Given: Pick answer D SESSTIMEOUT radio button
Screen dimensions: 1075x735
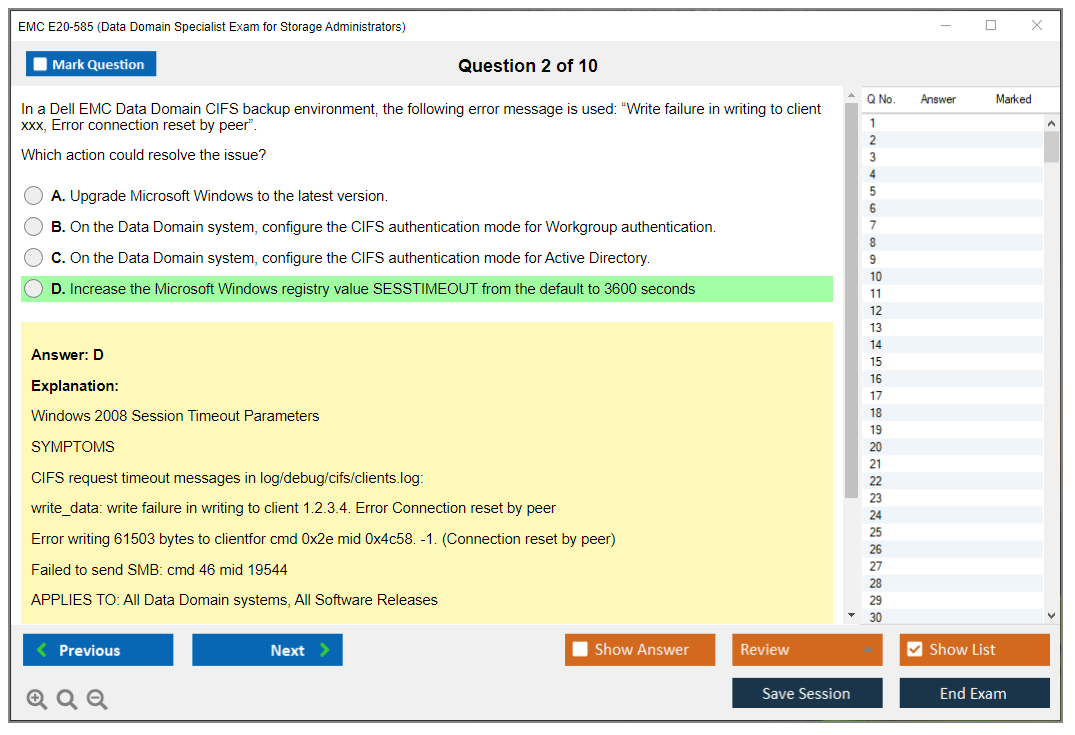Looking at the screenshot, I should pos(34,289).
